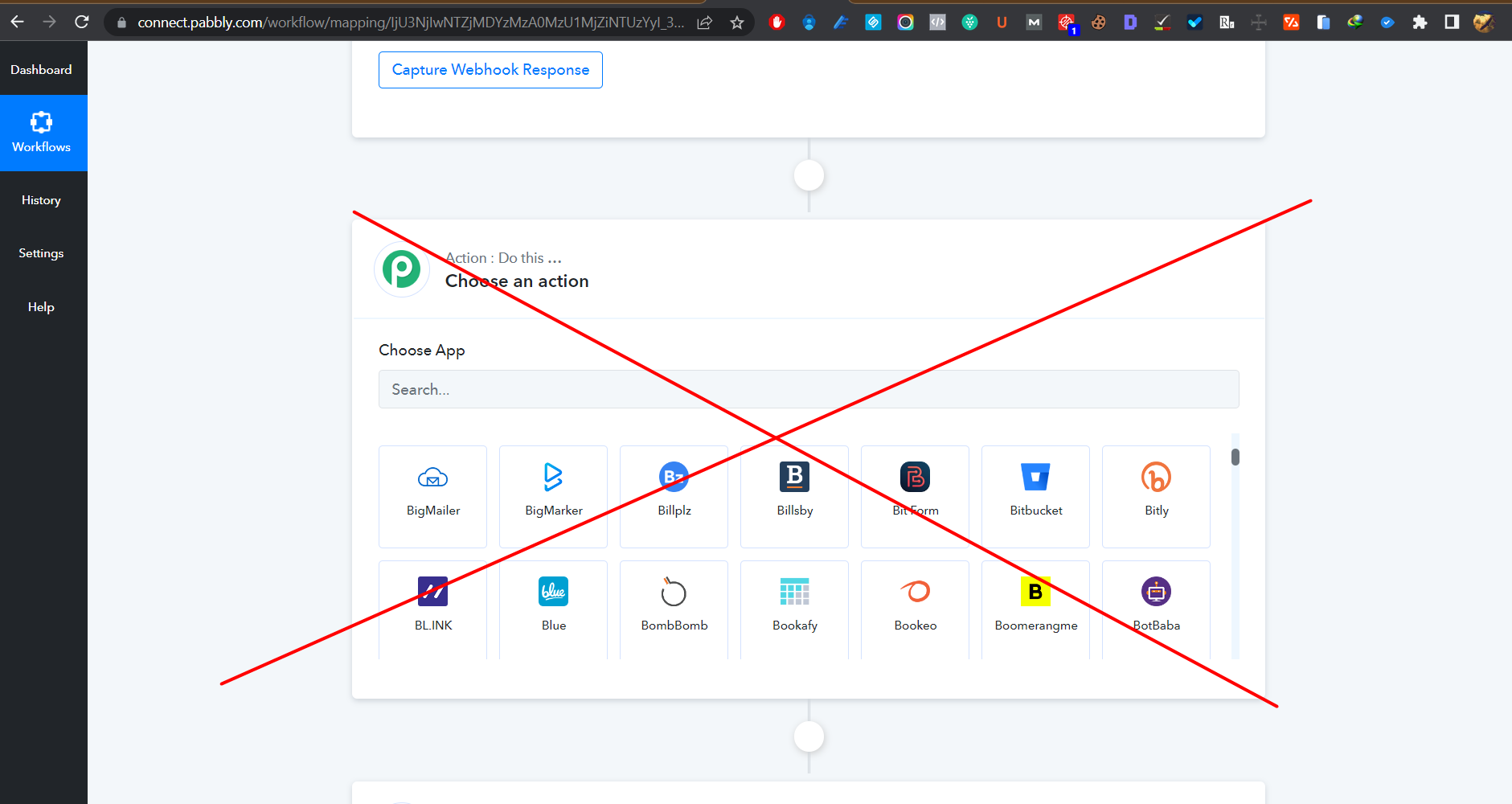Choose the BotBaba app
Image resolution: width=1512 pixels, height=804 pixels.
pos(1156,609)
